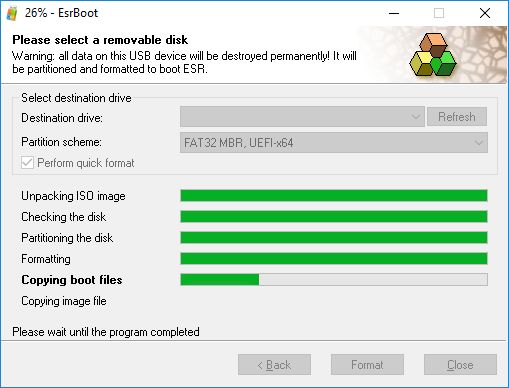
Task: Expand the Partition scheme combo box
Action: point(334,143)
